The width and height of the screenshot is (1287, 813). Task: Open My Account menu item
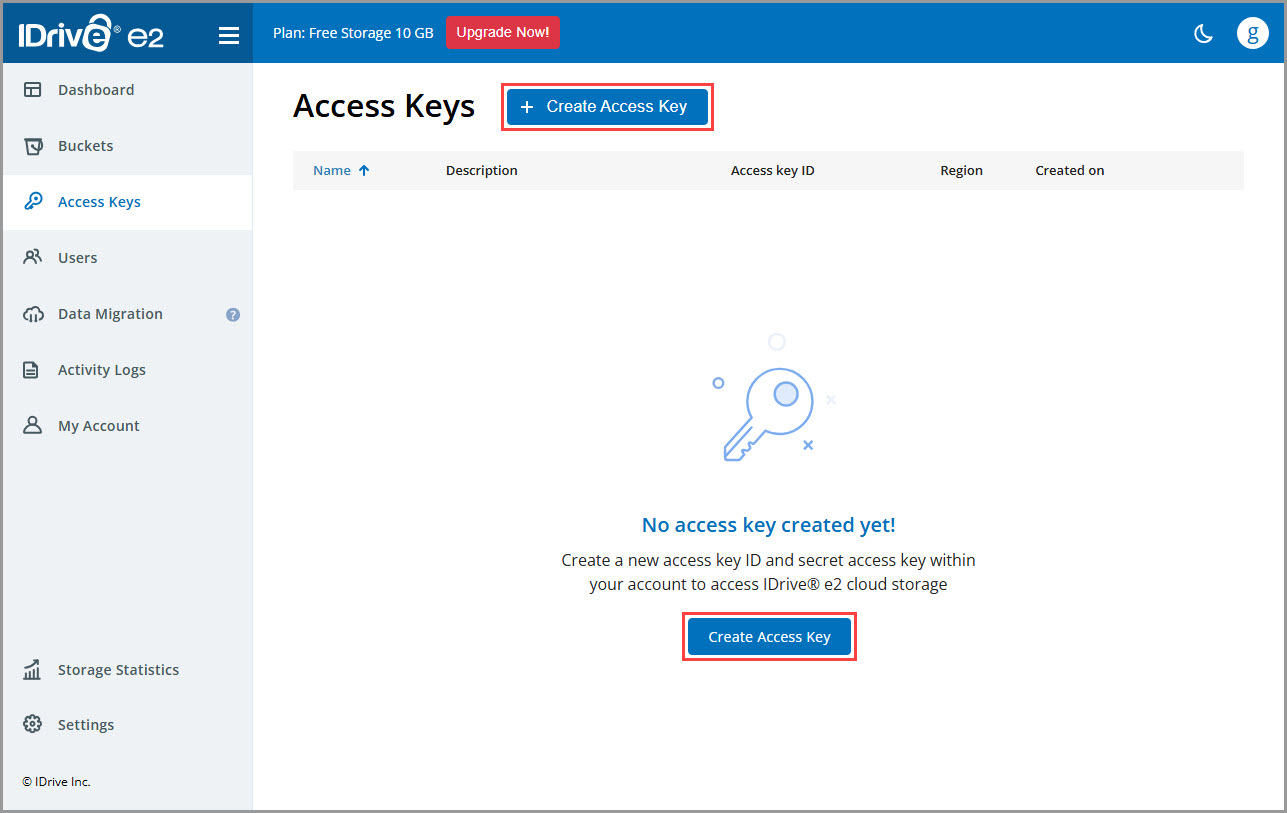127,426
